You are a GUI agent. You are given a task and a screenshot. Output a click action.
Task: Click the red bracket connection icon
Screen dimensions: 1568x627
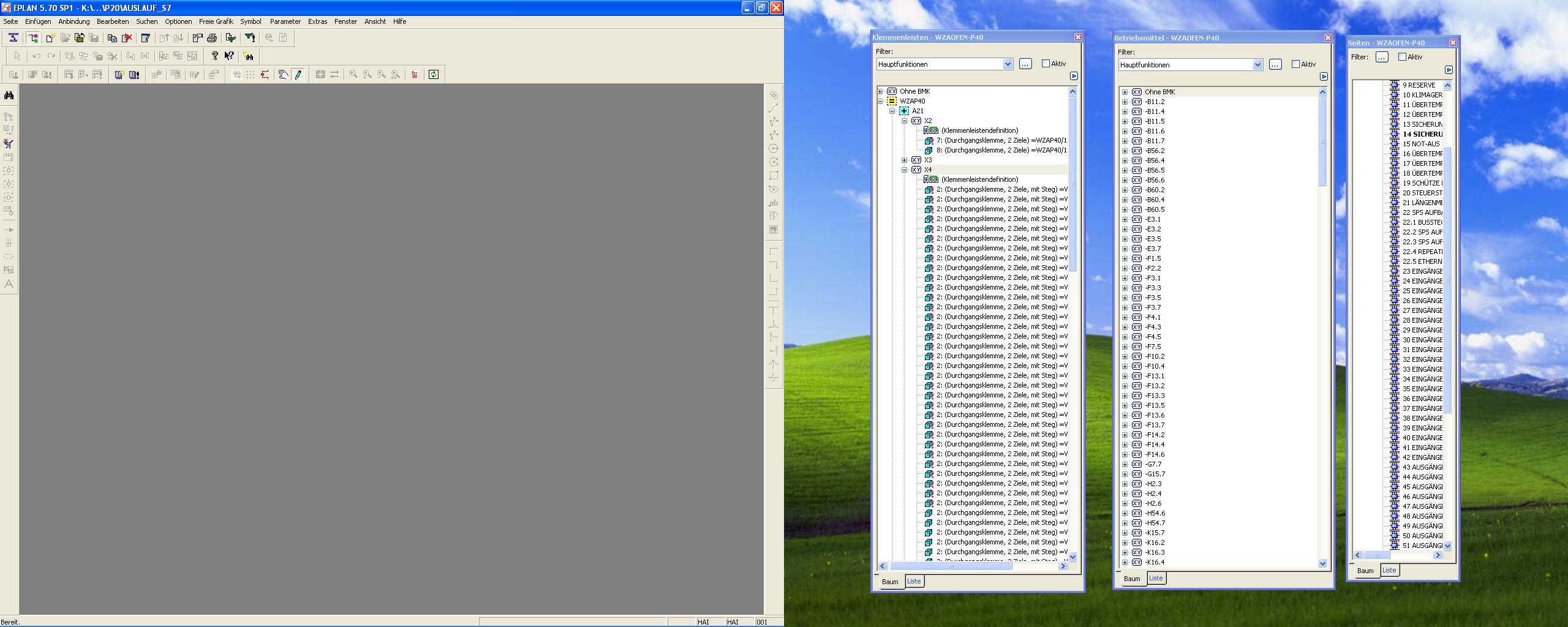tap(265, 75)
